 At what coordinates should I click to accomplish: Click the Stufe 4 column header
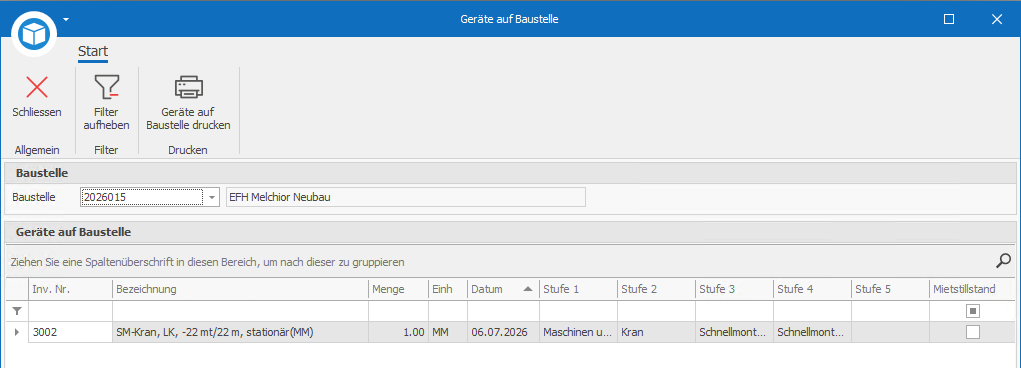[x=812, y=289]
